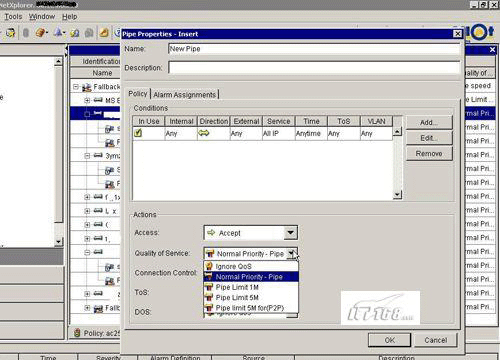This screenshot has height=360, width=500.
Task: Select Pipe Limit 5M option
Action: (251, 297)
